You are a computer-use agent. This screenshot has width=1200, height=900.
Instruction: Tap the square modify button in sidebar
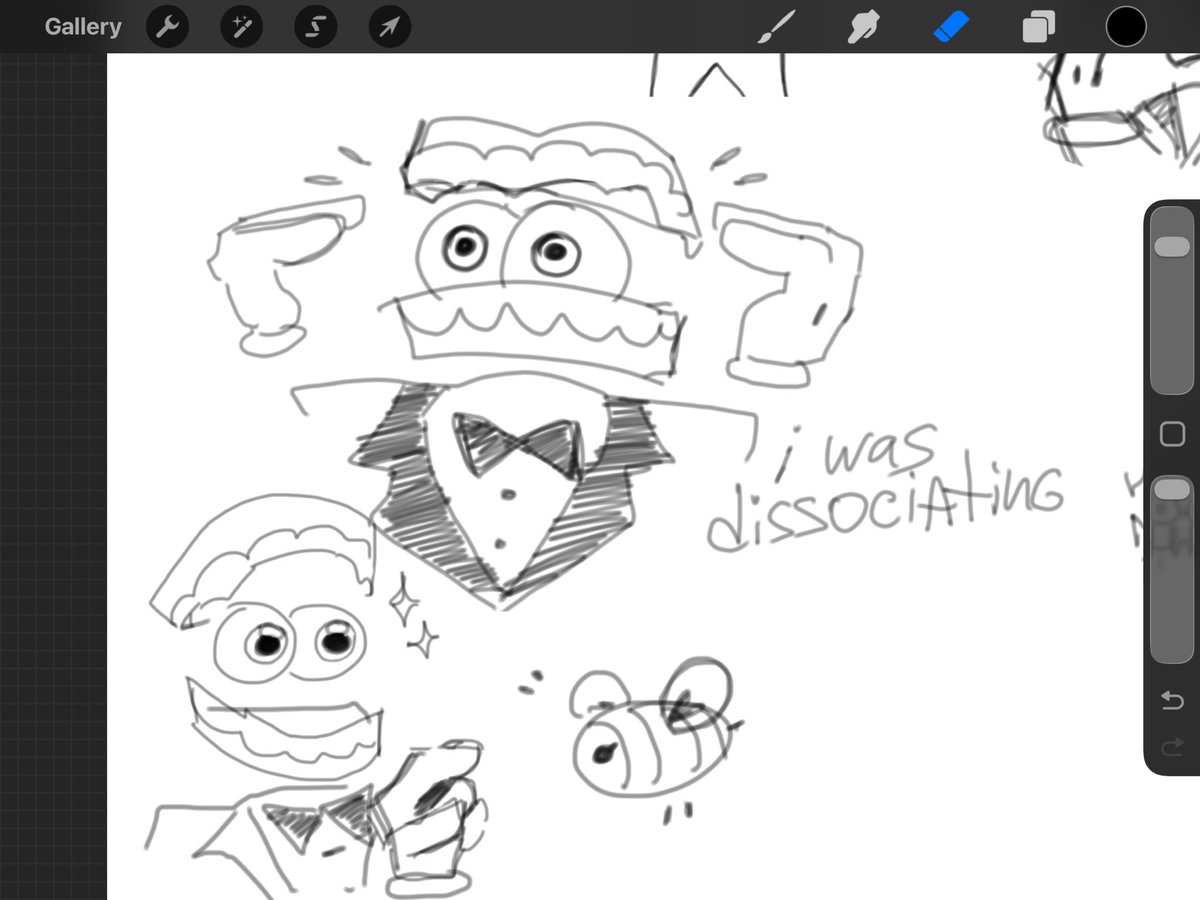pyautogui.click(x=1171, y=434)
